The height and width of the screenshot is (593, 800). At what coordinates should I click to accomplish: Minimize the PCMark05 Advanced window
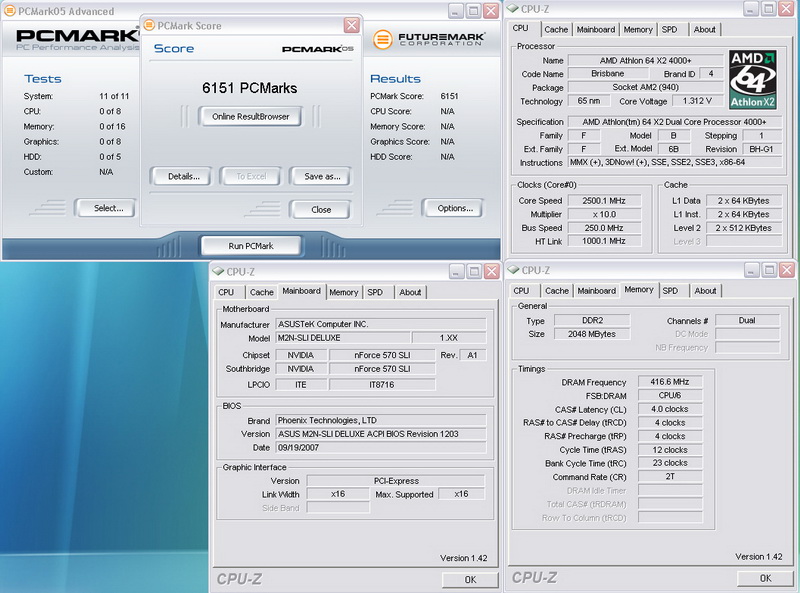click(456, 11)
